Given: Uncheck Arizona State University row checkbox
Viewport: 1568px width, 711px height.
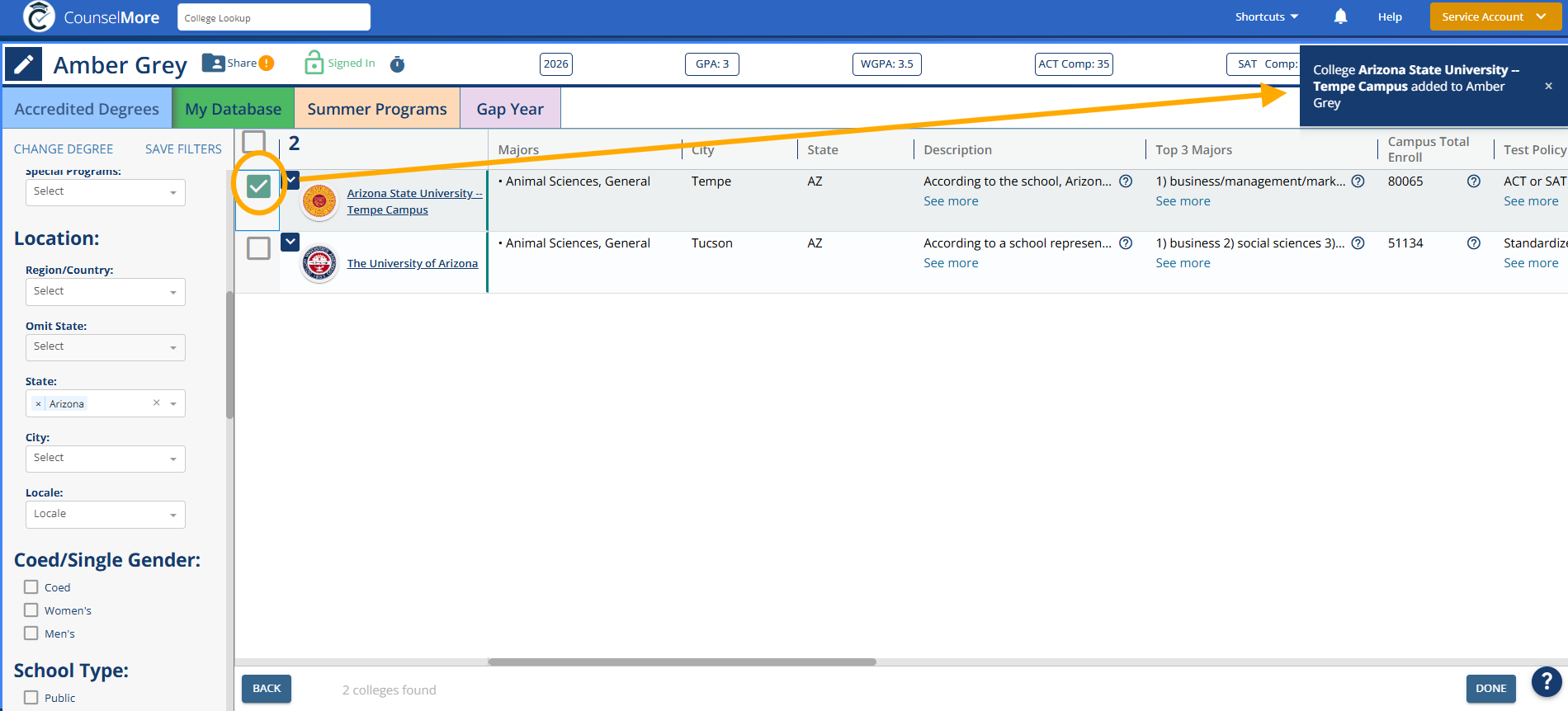Looking at the screenshot, I should click(258, 186).
